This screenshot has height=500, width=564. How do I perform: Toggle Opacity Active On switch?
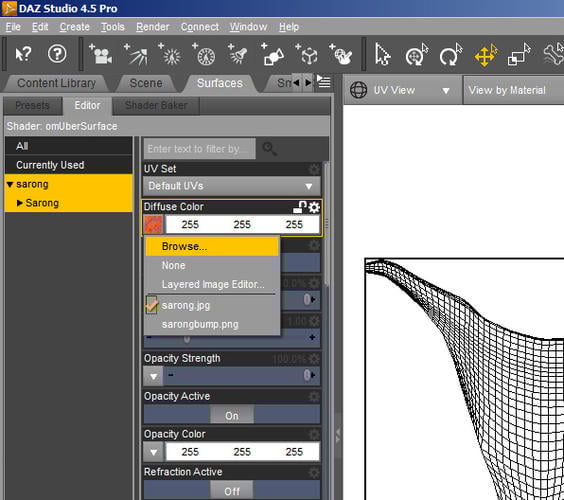click(x=232, y=414)
